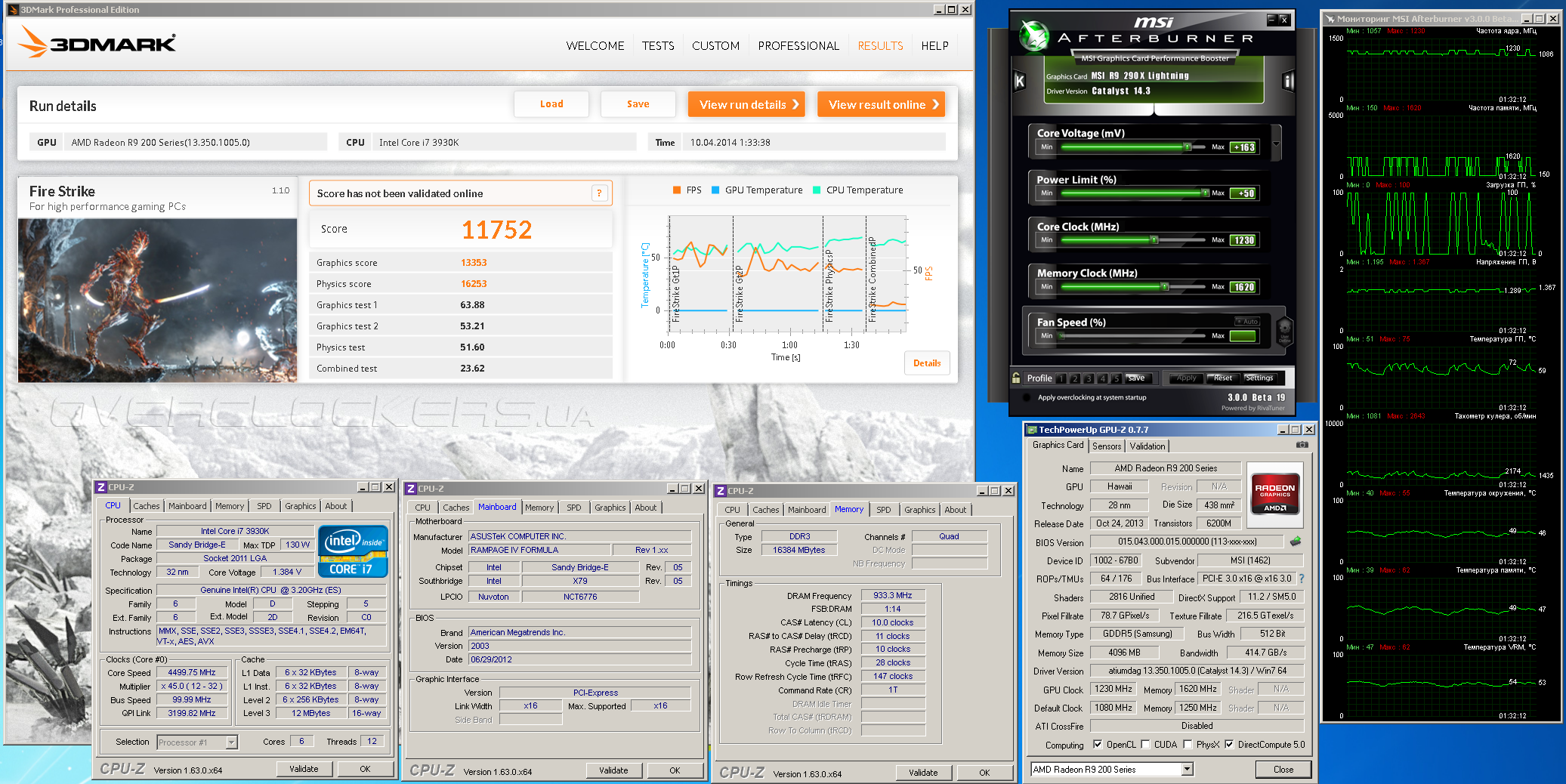This screenshot has width=1566, height=784.
Task: Click the Close button in GPU-Z
Action: pos(1283,769)
